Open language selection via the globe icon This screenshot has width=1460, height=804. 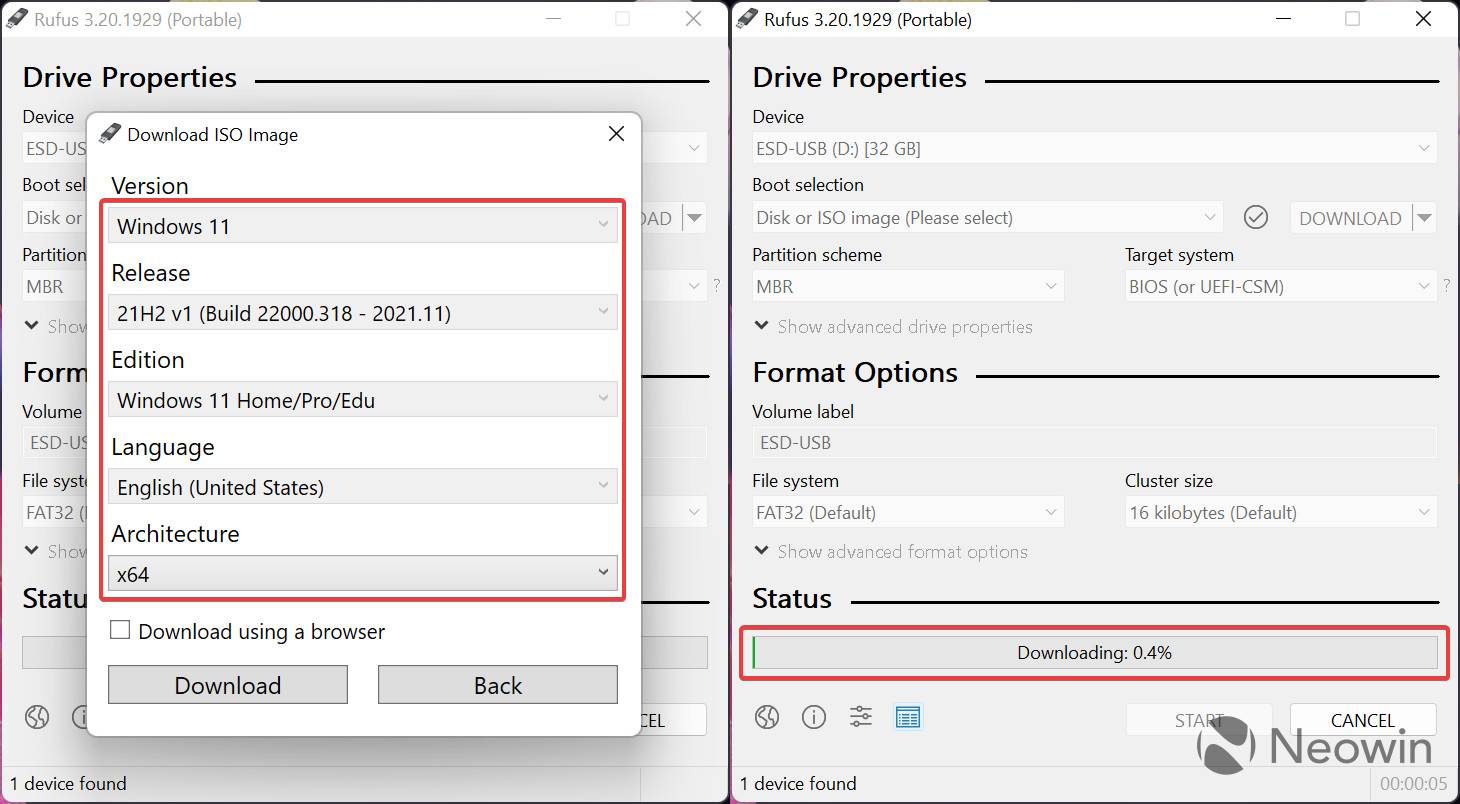[x=767, y=717]
